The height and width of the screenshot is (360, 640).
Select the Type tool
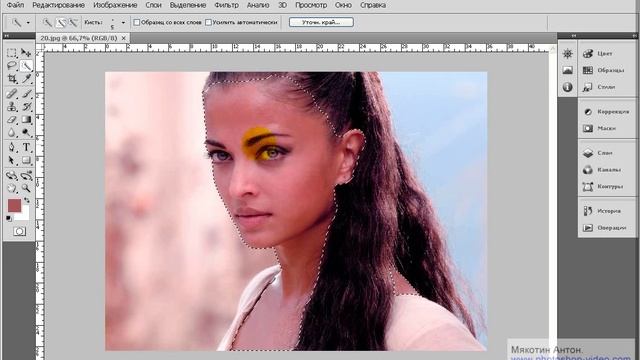click(26, 147)
